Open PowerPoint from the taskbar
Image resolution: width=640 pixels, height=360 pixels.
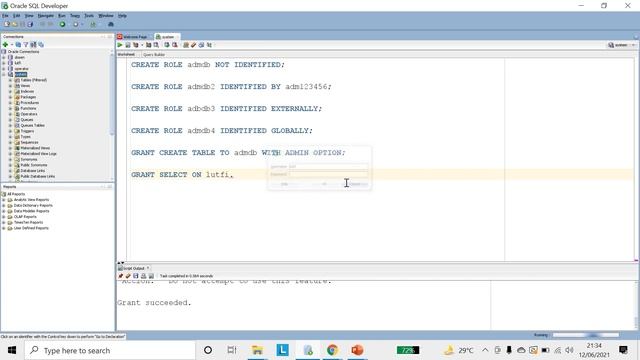click(x=357, y=350)
